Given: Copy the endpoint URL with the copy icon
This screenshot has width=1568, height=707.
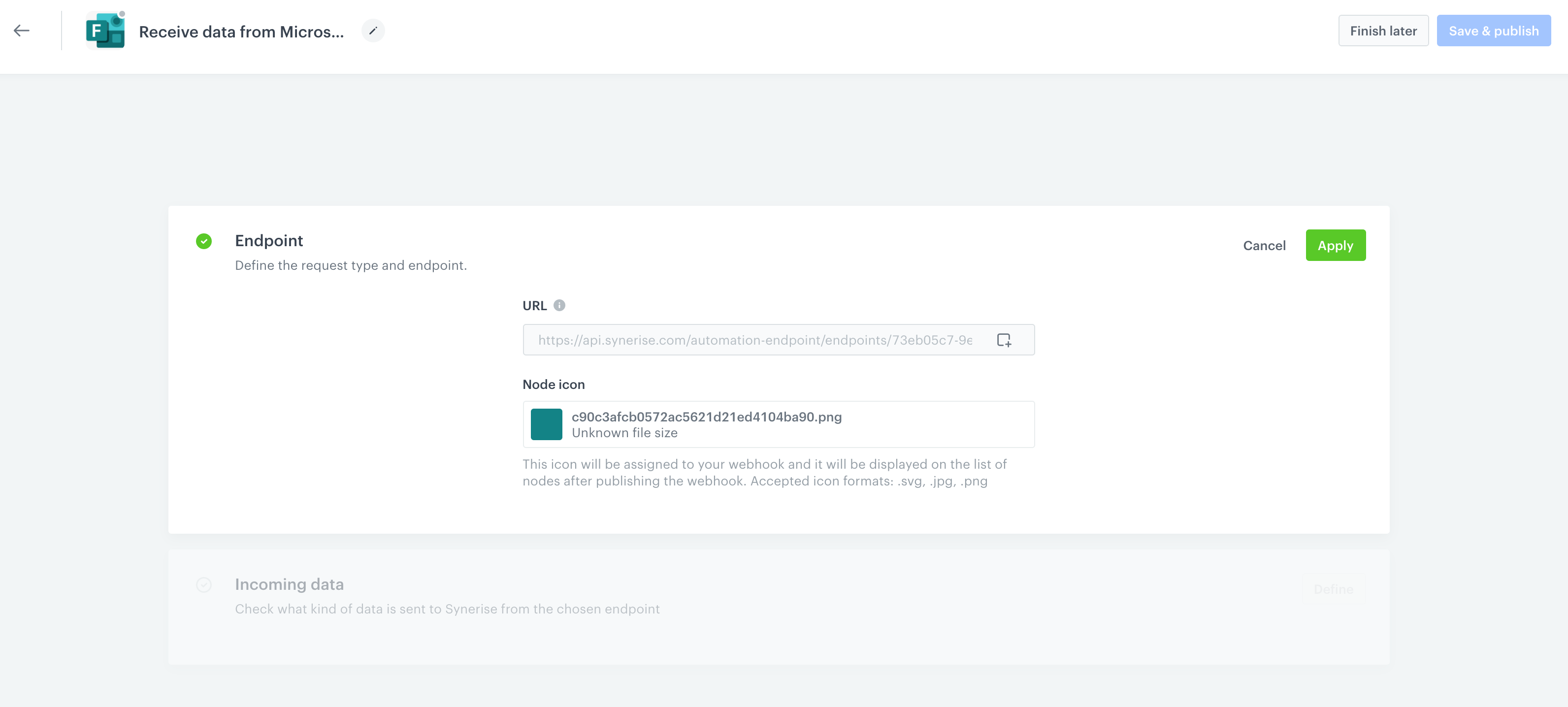Looking at the screenshot, I should (x=1004, y=340).
